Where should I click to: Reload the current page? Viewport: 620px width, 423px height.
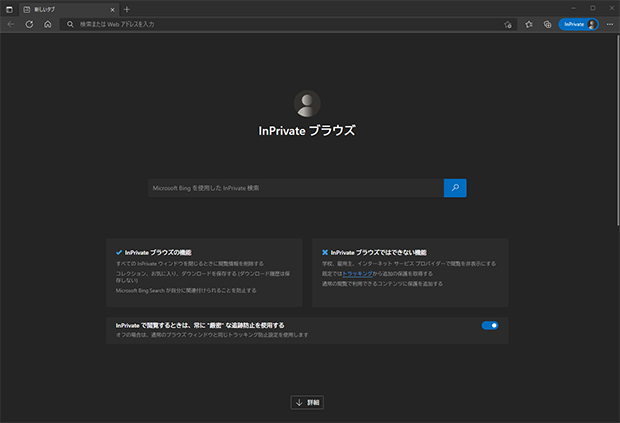pyautogui.click(x=29, y=24)
